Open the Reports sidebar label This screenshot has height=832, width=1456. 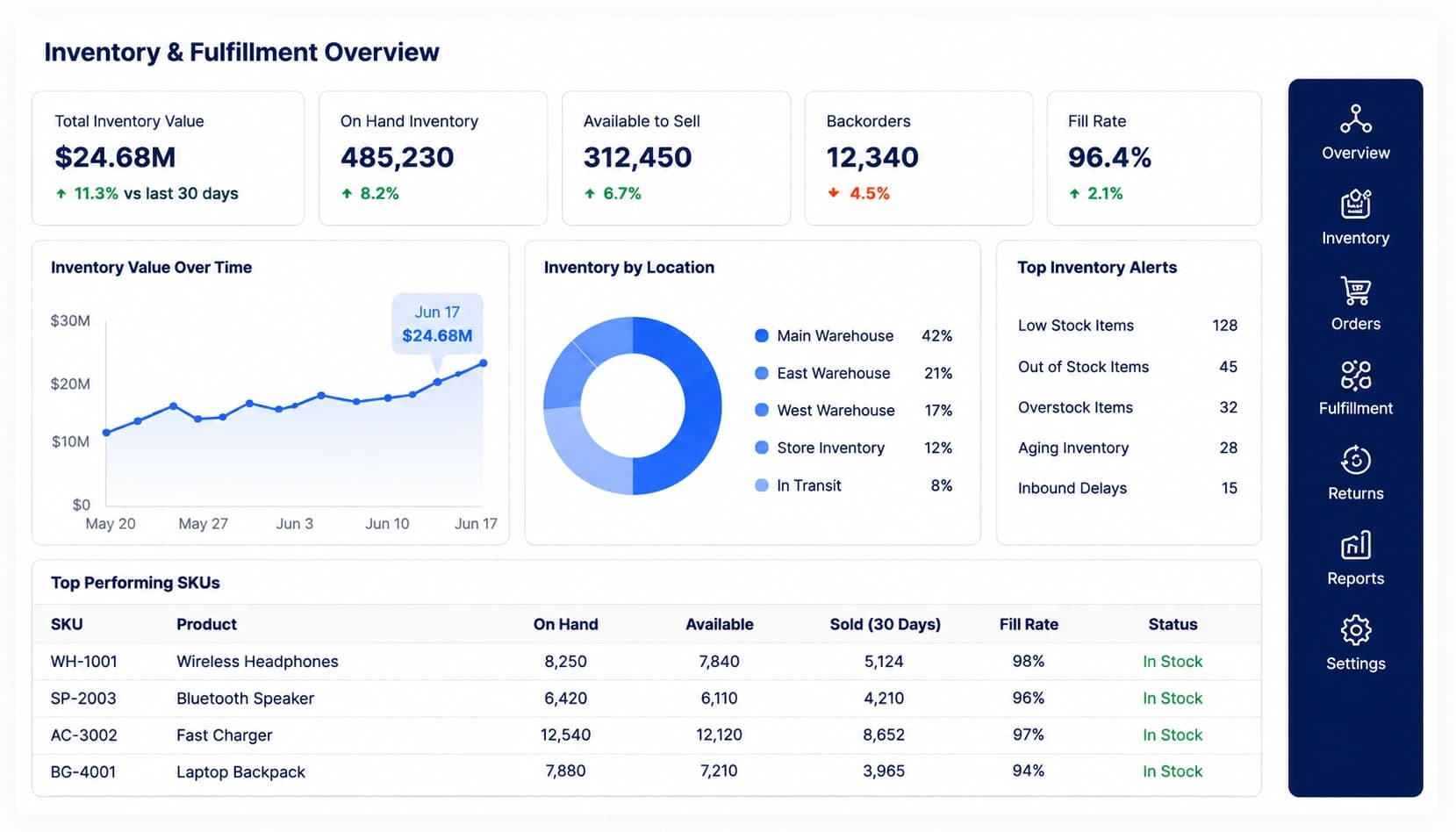1355,578
